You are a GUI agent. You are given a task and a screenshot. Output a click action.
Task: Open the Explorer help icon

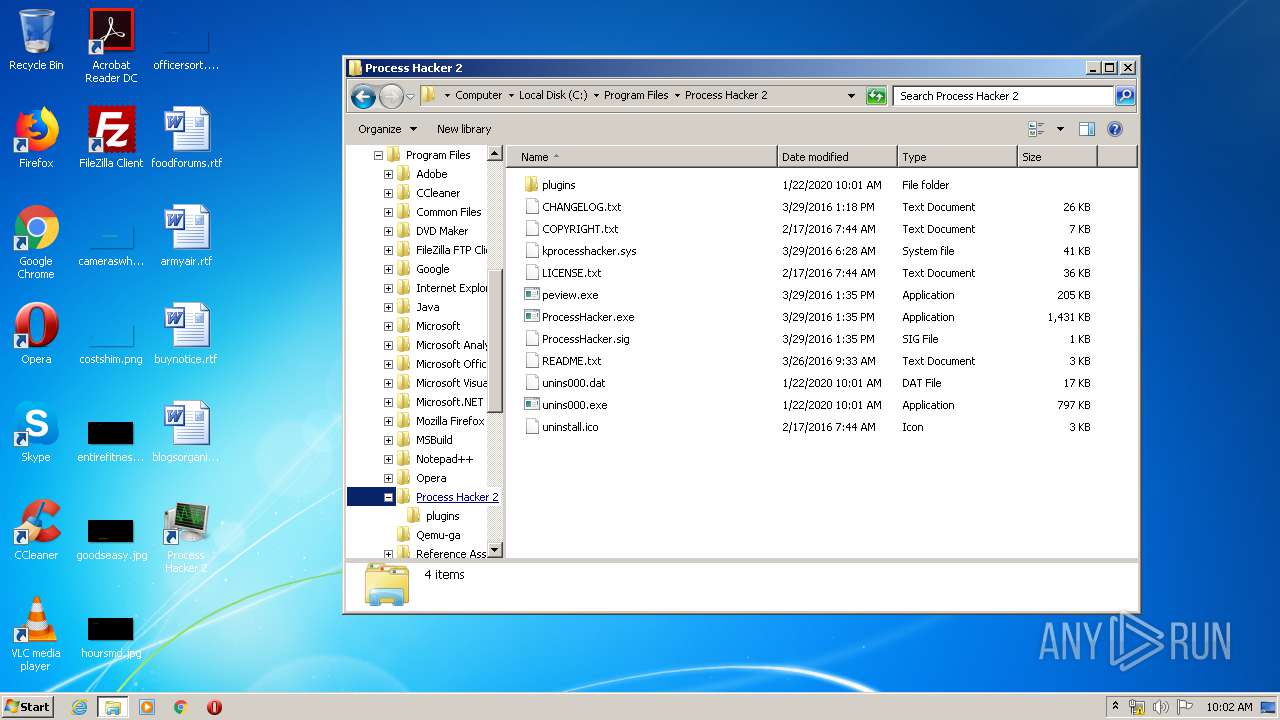1115,129
